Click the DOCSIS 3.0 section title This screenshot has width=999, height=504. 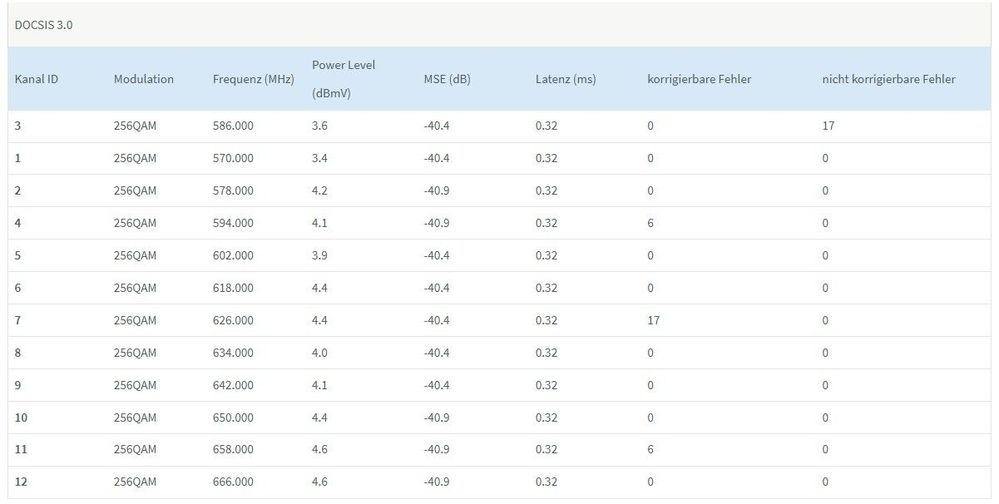point(43,25)
